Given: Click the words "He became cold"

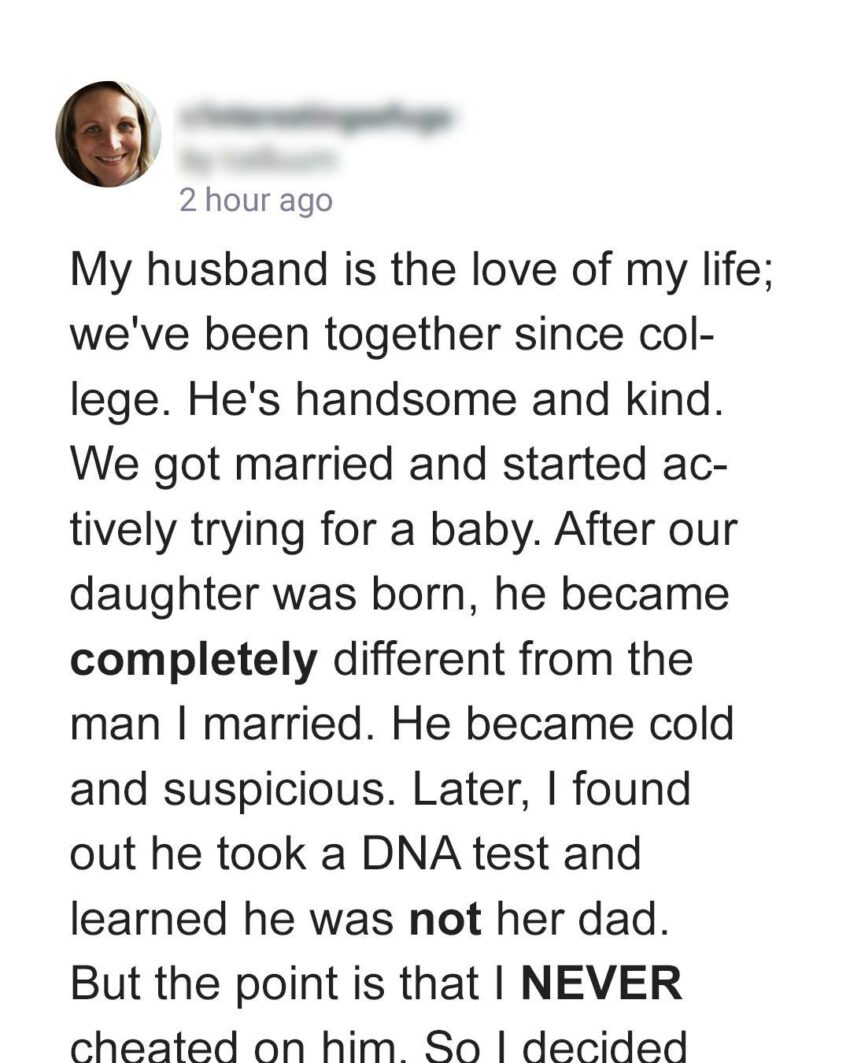Looking at the screenshot, I should (x=561, y=726).
